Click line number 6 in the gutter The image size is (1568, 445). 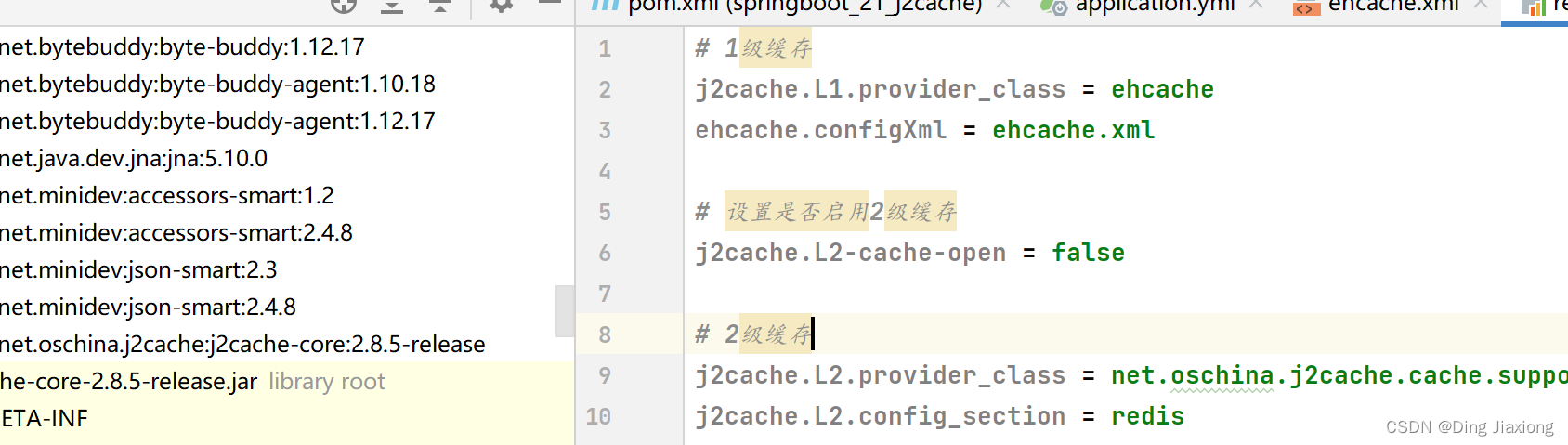coord(605,253)
